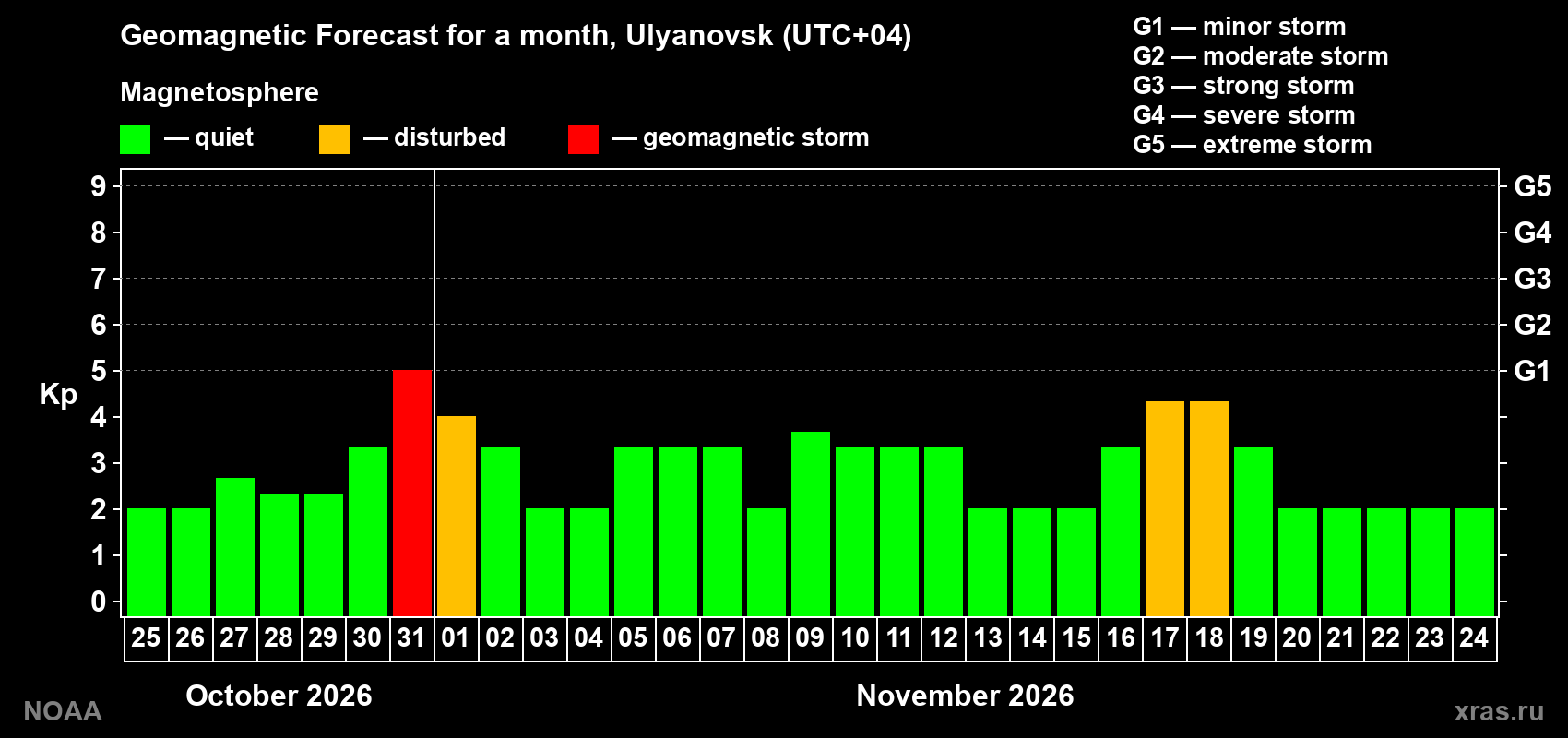Select the orange bar for November 01

(x=457, y=516)
